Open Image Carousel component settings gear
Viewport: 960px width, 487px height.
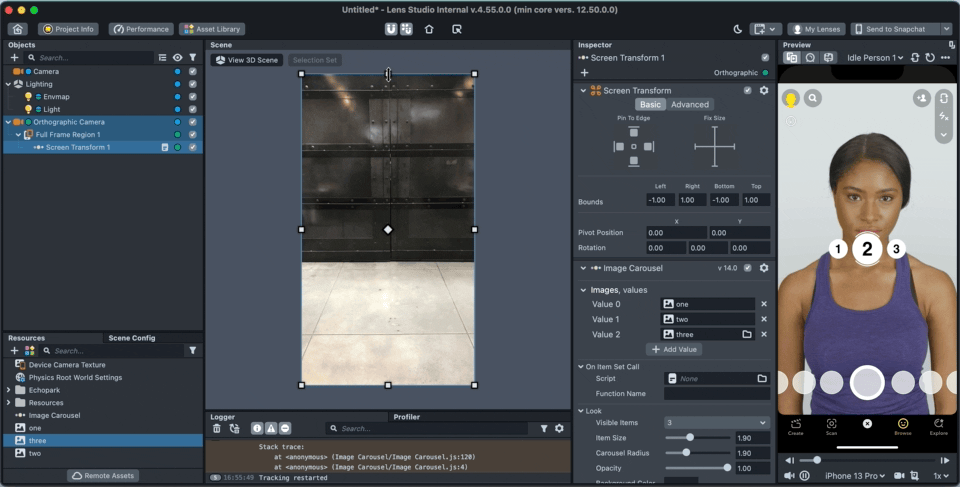(764, 268)
